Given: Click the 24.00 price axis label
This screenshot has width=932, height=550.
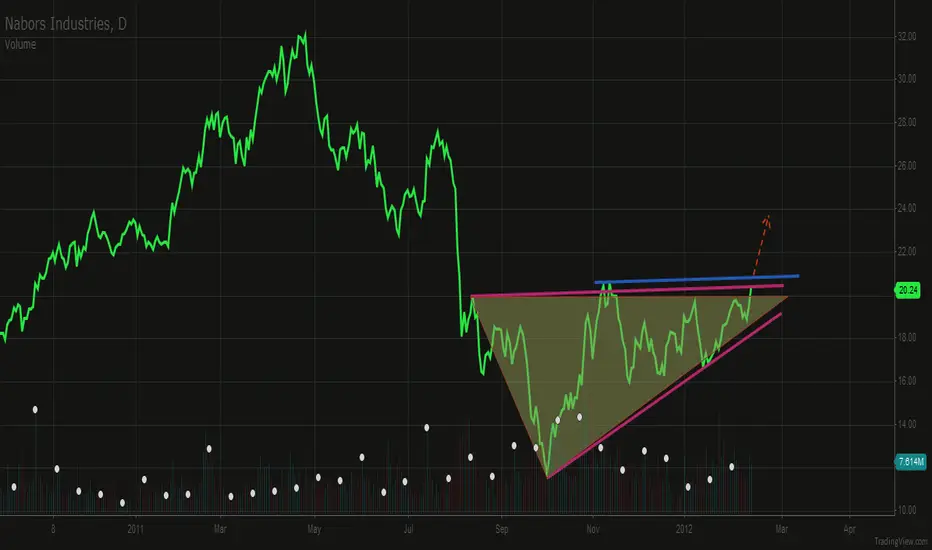Looking at the screenshot, I should (906, 208).
